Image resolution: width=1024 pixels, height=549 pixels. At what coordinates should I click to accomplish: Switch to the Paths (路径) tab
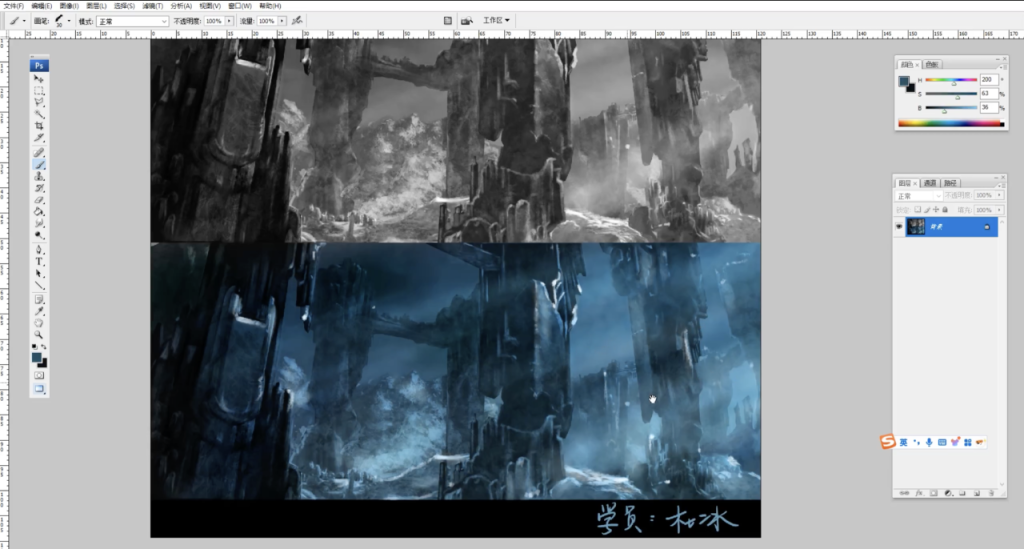tap(950, 183)
